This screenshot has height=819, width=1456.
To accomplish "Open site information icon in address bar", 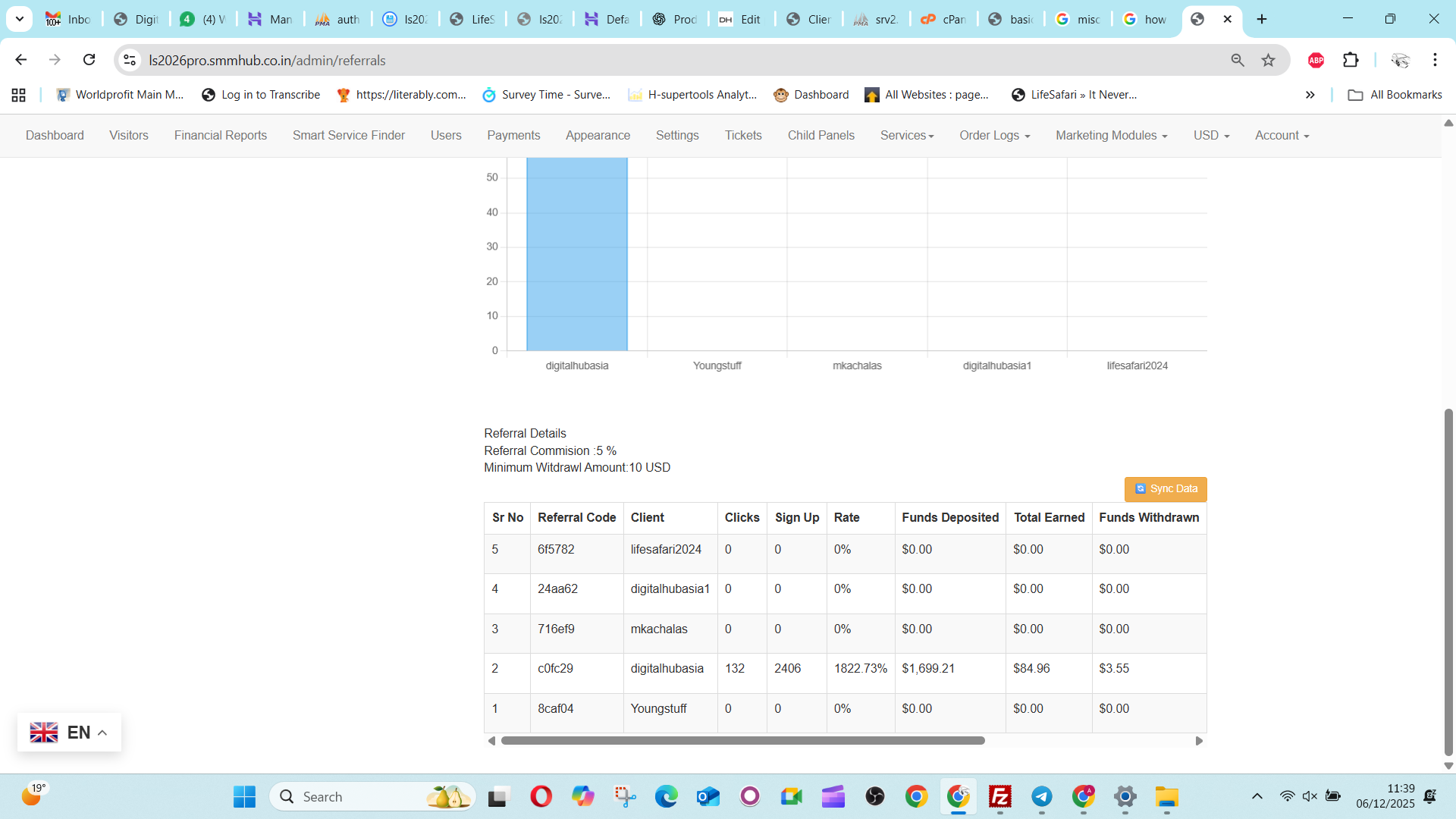I will tap(130, 60).
